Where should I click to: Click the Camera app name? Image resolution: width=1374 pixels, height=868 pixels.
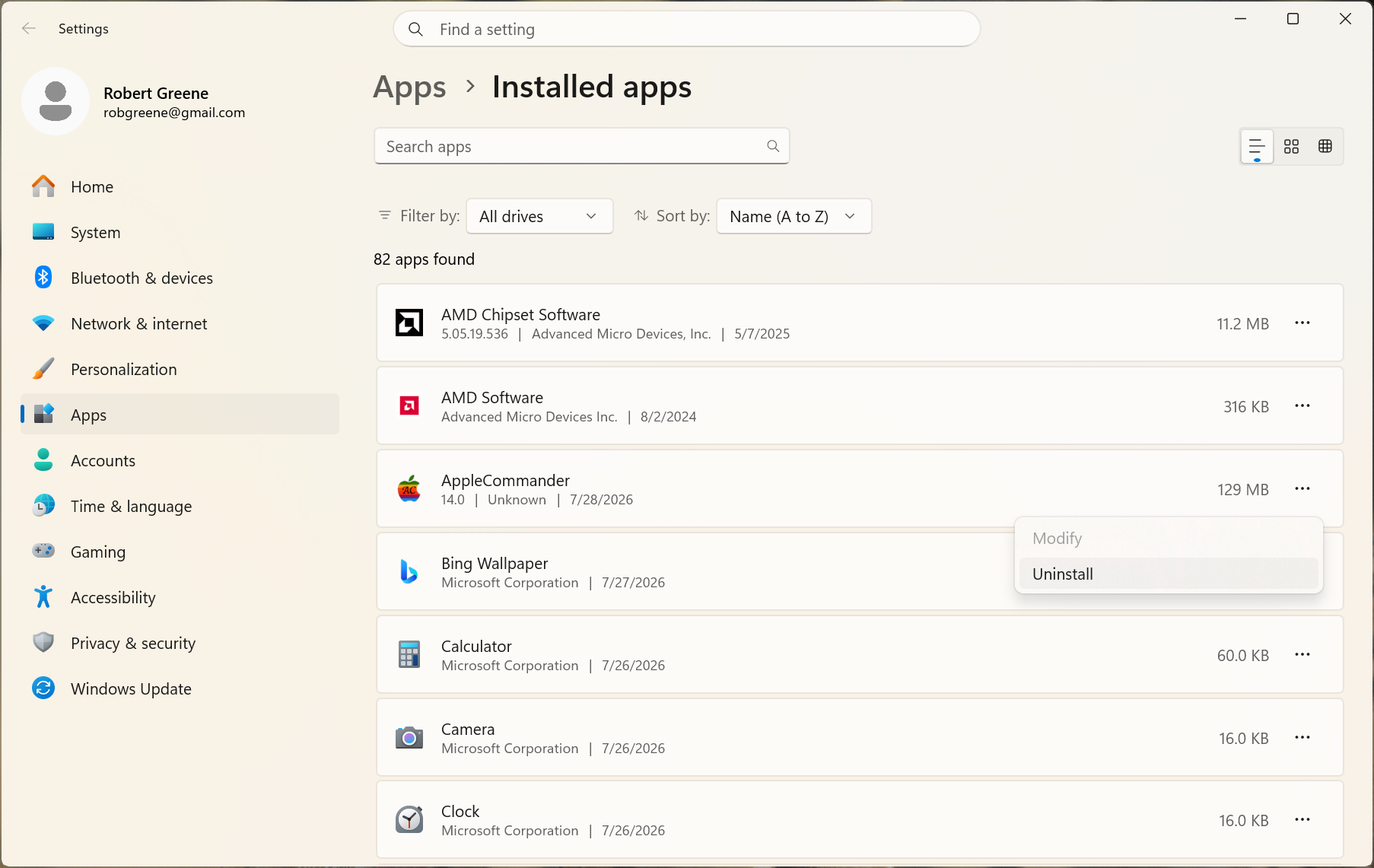tap(468, 729)
